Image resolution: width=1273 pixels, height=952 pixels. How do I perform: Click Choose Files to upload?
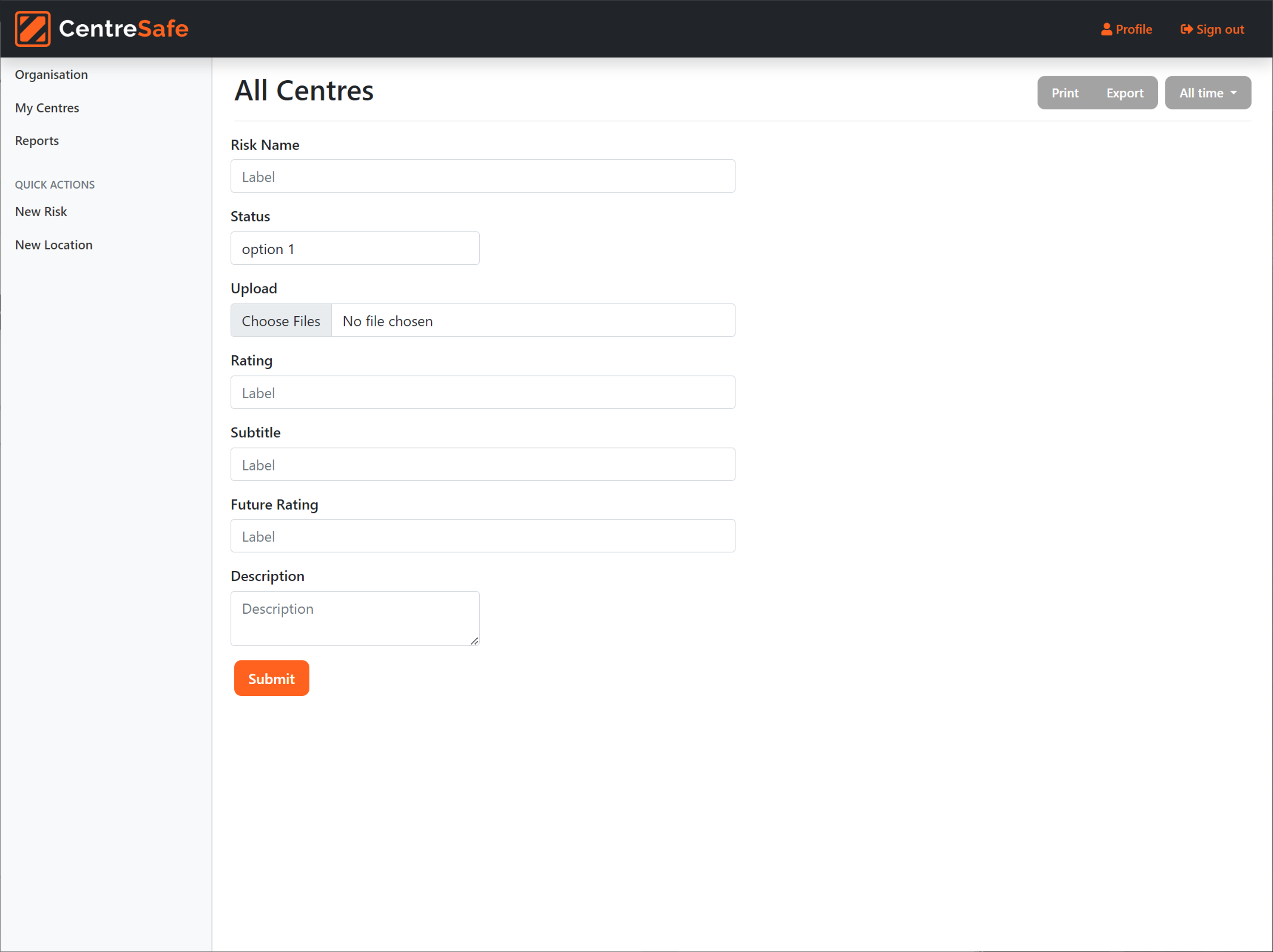[281, 320]
